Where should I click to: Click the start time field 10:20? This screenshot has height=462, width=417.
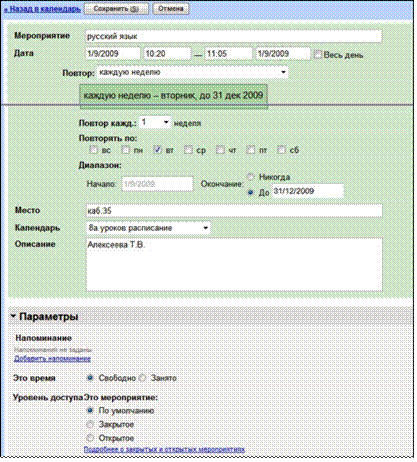pos(167,54)
